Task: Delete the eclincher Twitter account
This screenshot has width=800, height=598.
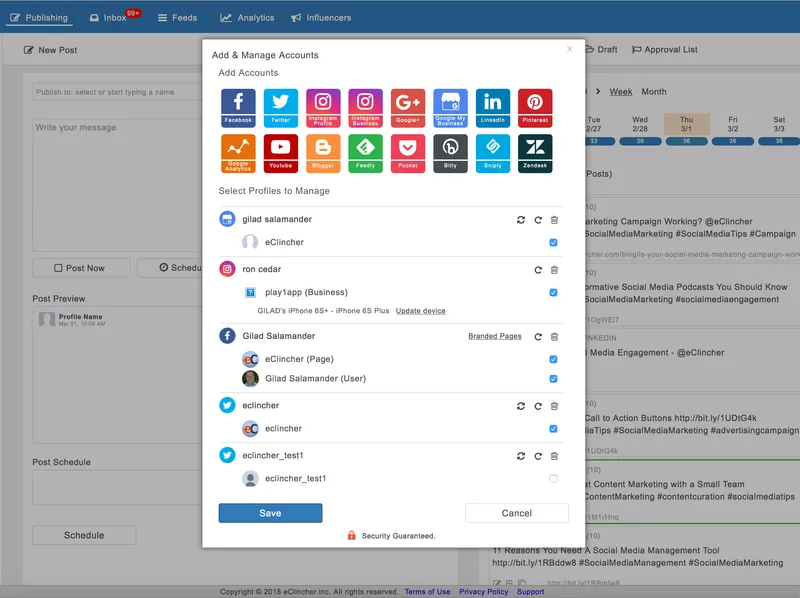Action: click(x=554, y=406)
